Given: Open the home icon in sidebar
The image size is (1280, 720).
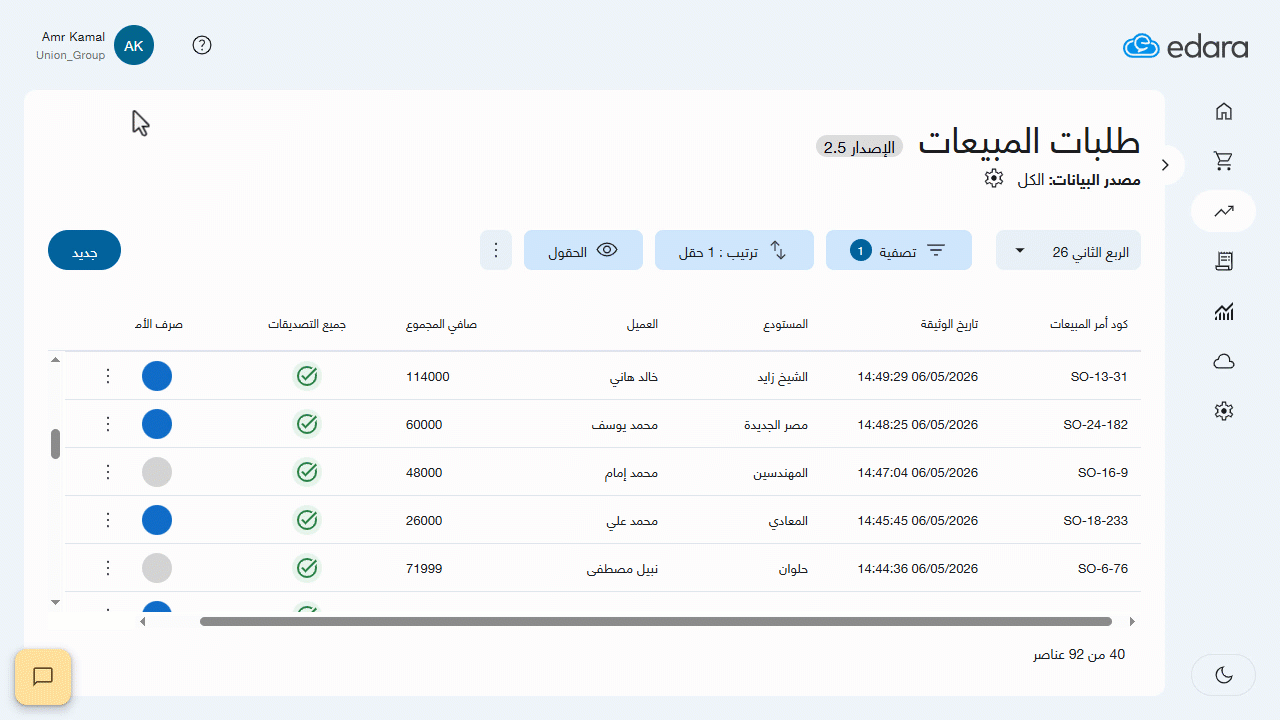Looking at the screenshot, I should [1223, 111].
